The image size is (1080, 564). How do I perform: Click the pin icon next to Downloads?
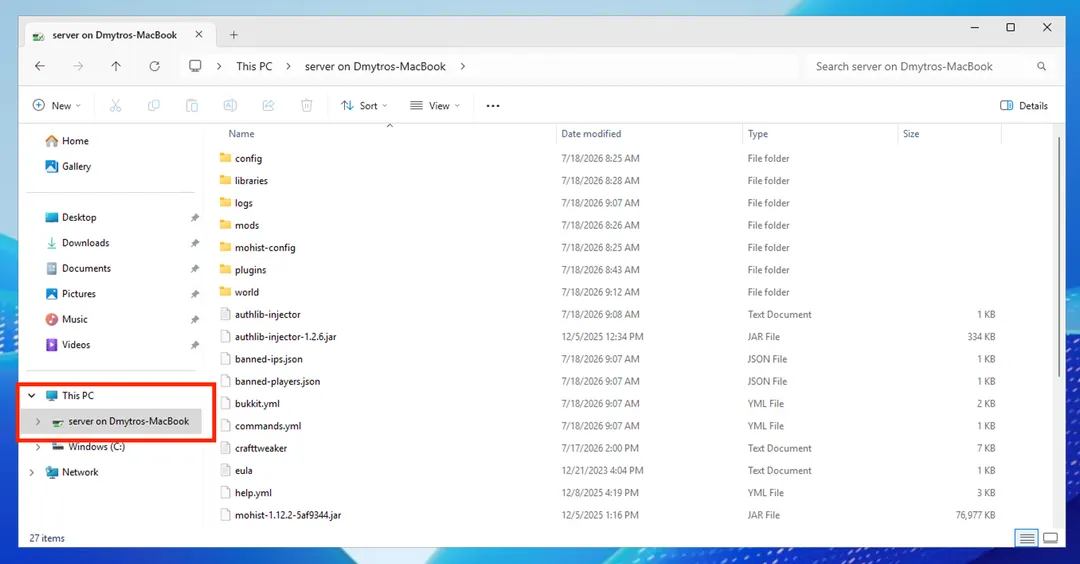[194, 243]
